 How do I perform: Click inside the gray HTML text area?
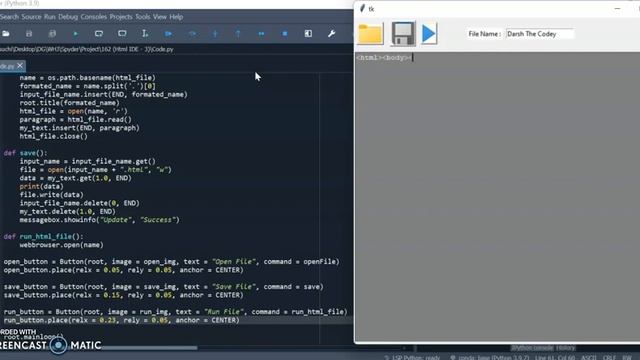[x=497, y=196]
